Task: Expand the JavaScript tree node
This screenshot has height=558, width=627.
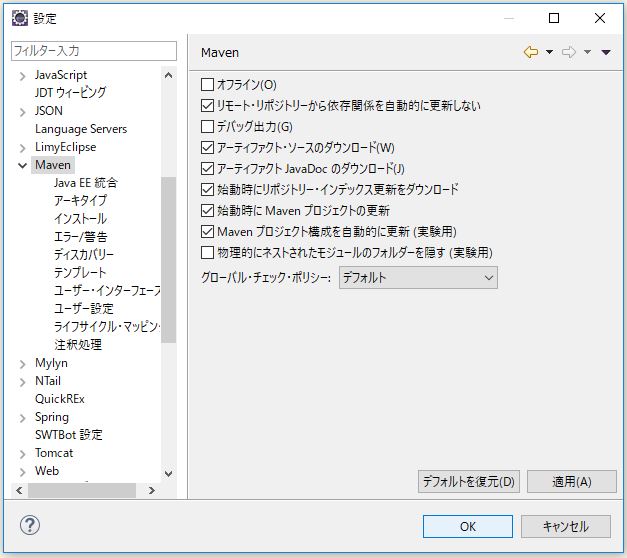Action: click(22, 76)
